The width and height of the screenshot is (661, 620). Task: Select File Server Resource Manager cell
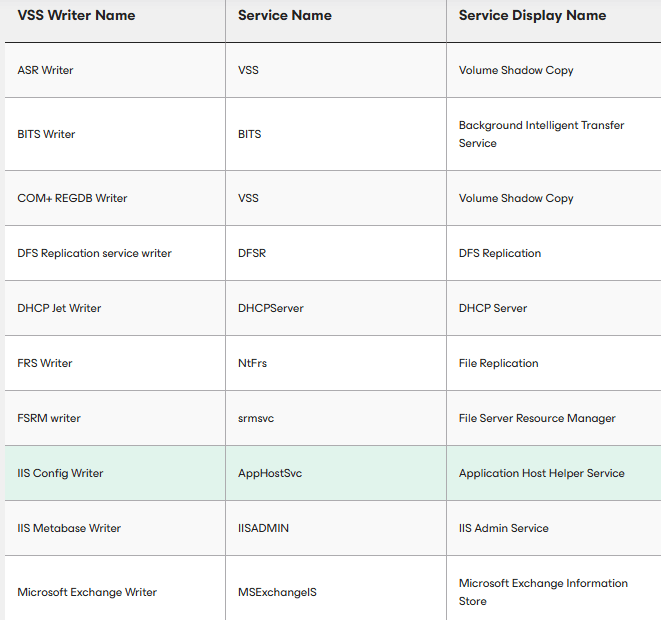click(x=554, y=418)
